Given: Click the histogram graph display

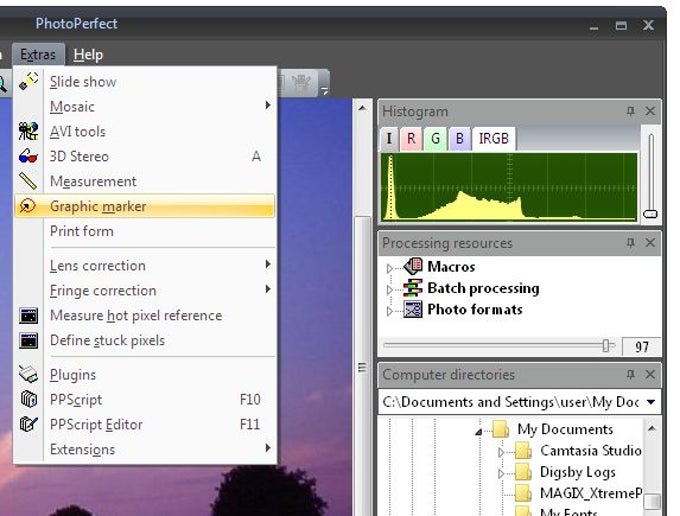Looking at the screenshot, I should (509, 187).
